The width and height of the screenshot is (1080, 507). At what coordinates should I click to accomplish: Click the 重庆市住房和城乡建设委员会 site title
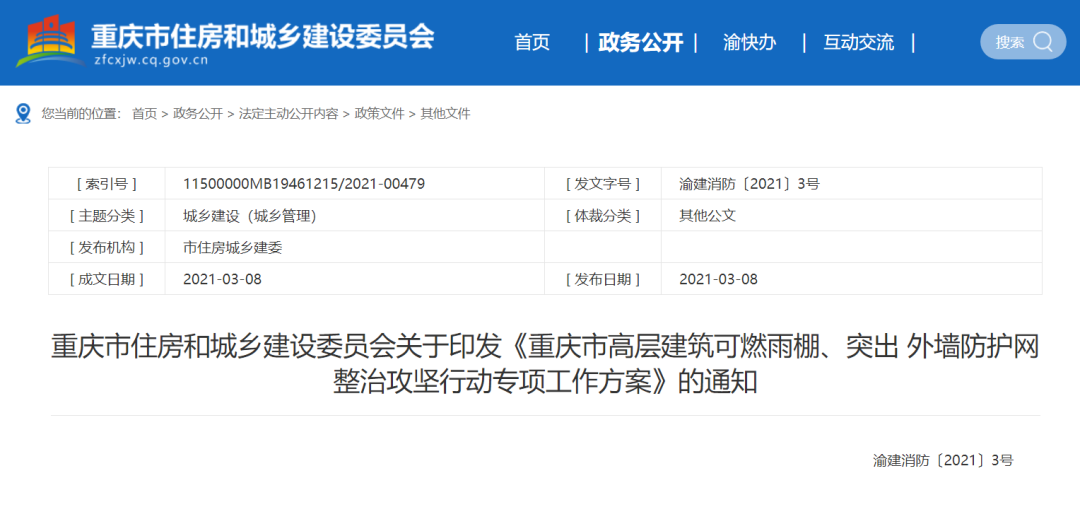(x=263, y=36)
